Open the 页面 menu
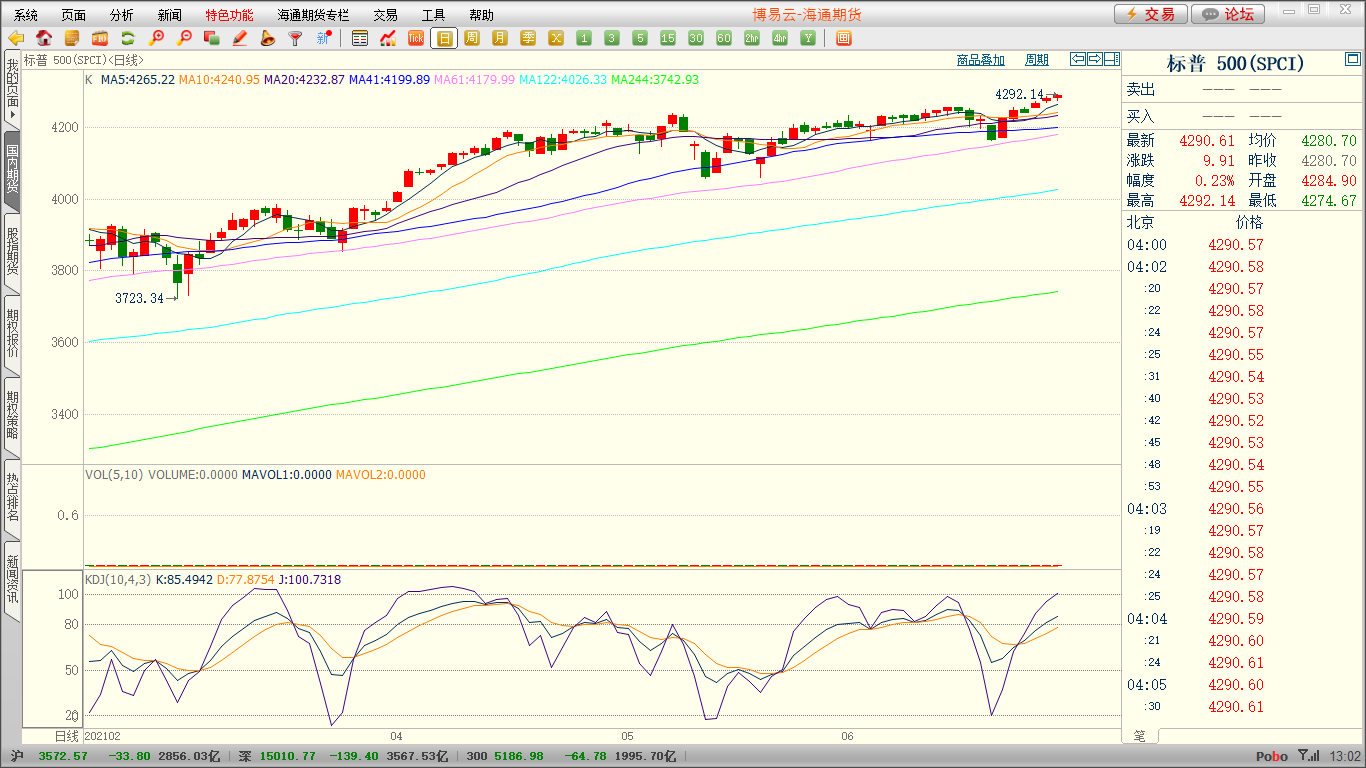1366x768 pixels. [x=74, y=15]
